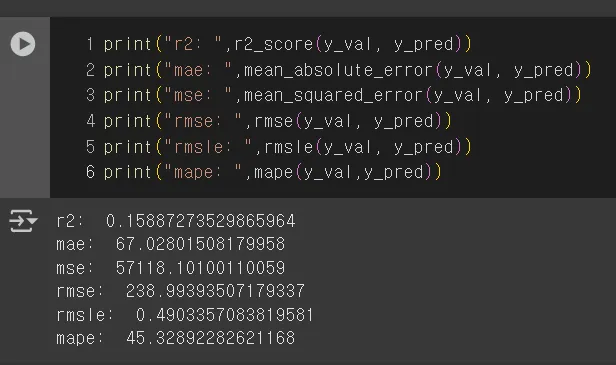Click the rmse output value 238.99
The height and width of the screenshot is (365, 616).
tap(215, 291)
